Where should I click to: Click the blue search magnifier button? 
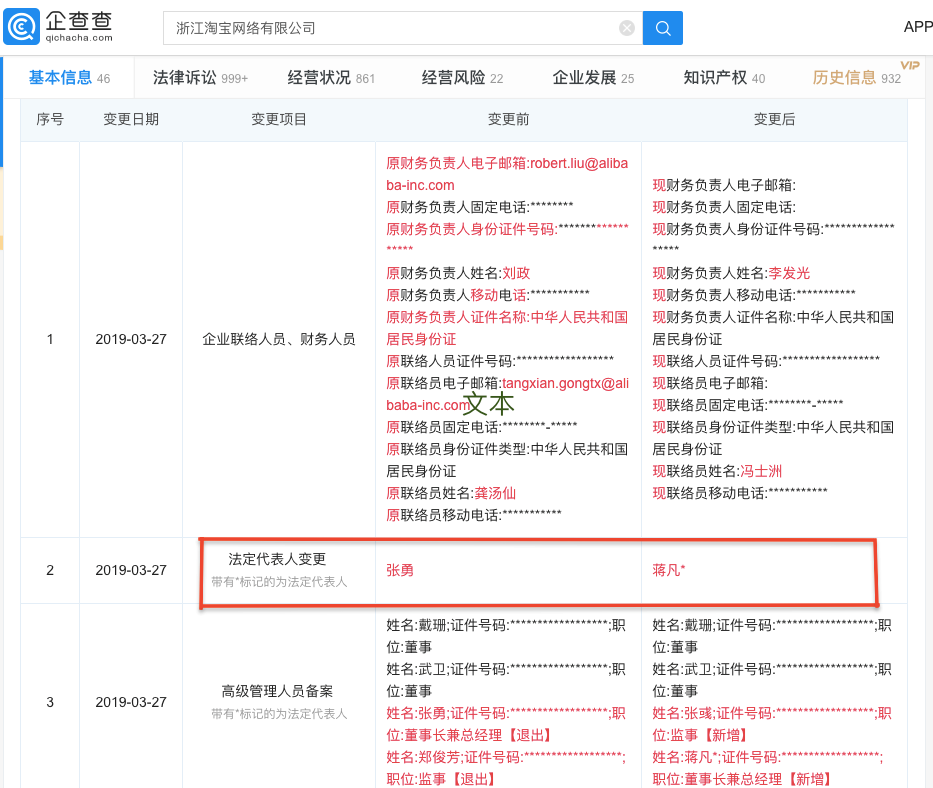pos(662,28)
